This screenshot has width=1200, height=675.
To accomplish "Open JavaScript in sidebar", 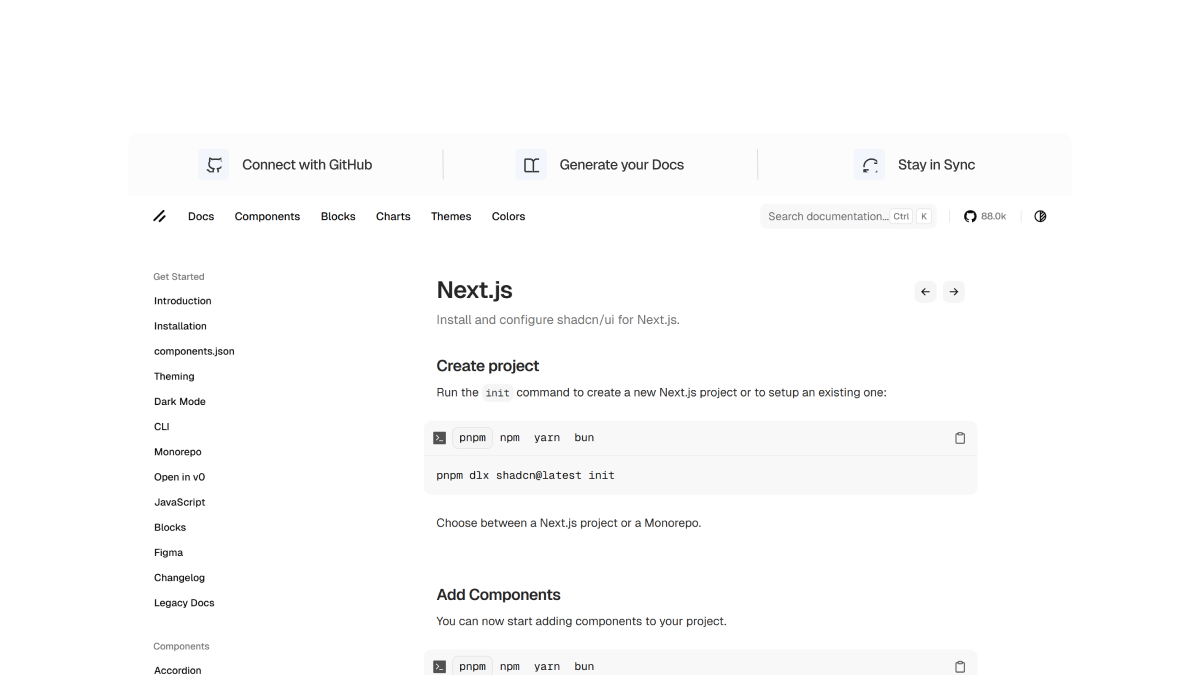I will tap(180, 502).
